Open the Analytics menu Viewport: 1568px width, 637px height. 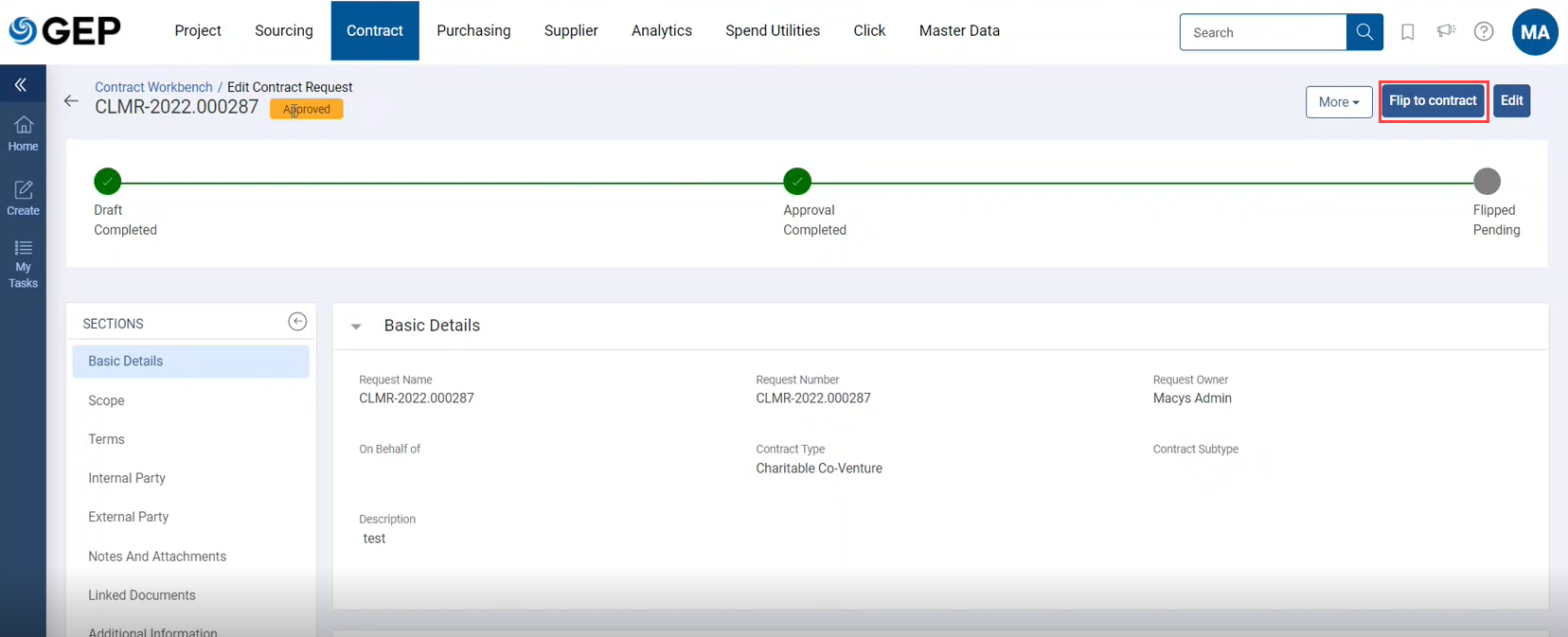(661, 31)
